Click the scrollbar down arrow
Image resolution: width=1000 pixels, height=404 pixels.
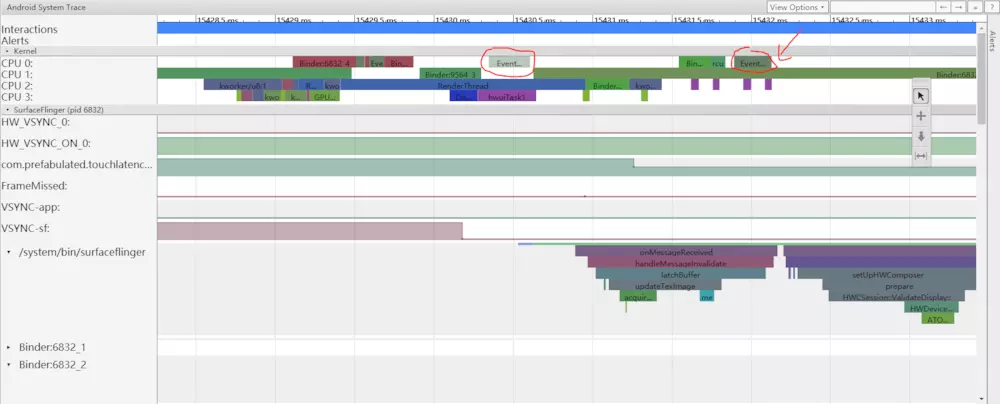tap(982, 398)
